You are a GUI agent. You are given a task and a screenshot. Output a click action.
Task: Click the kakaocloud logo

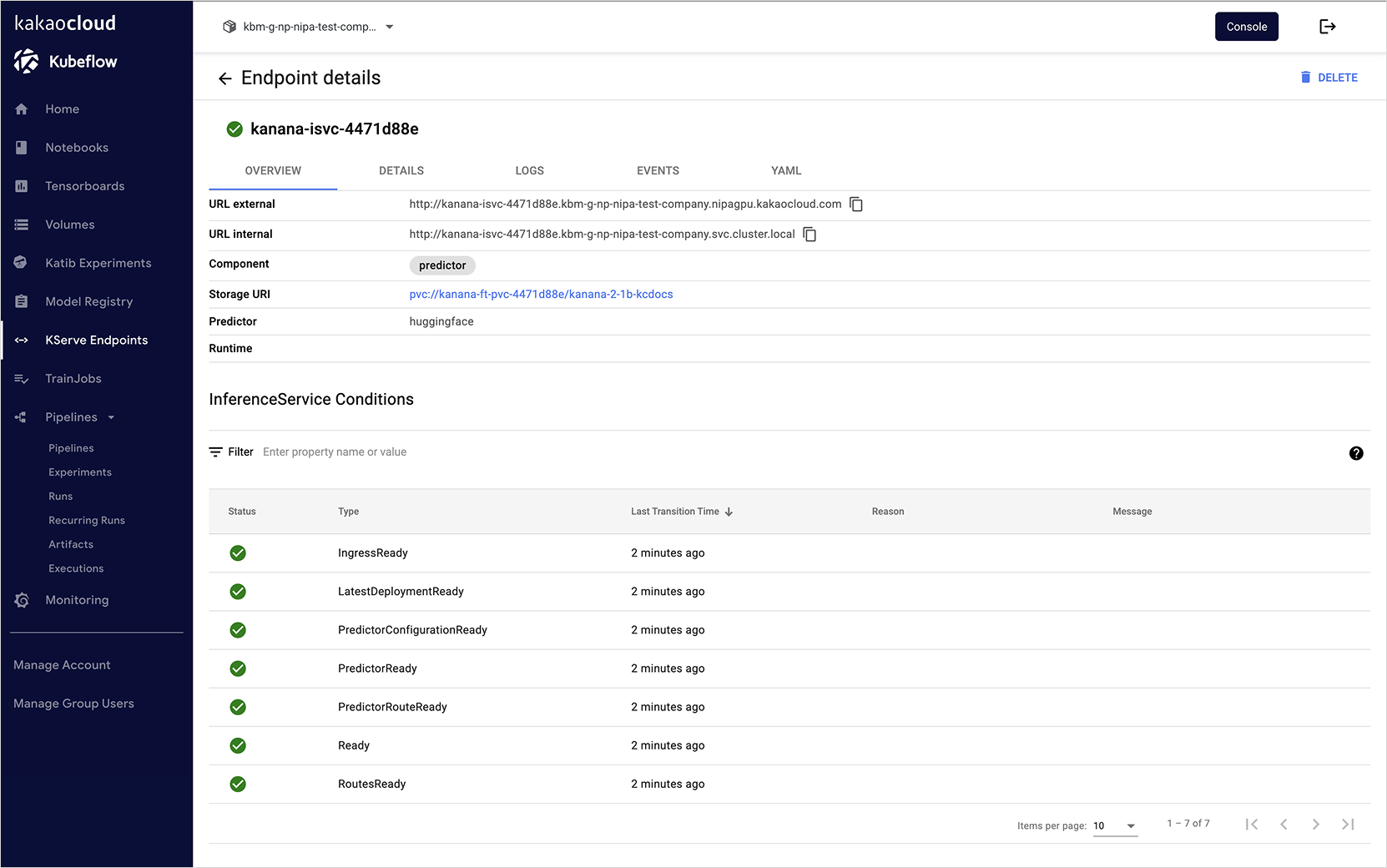[x=65, y=23]
